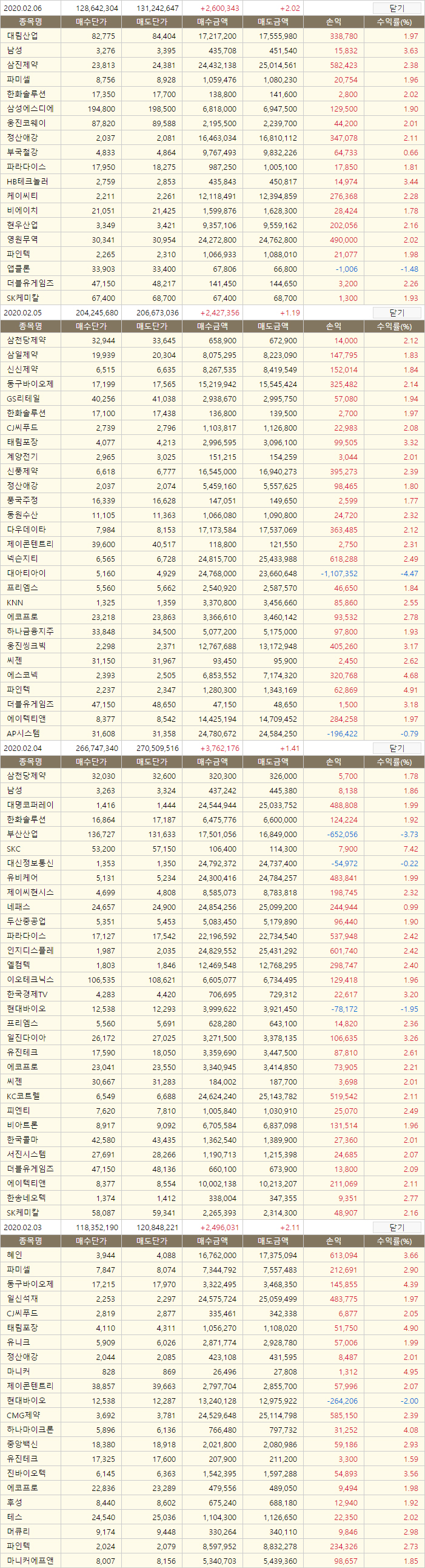Select the SKC stock name

click(x=13, y=849)
